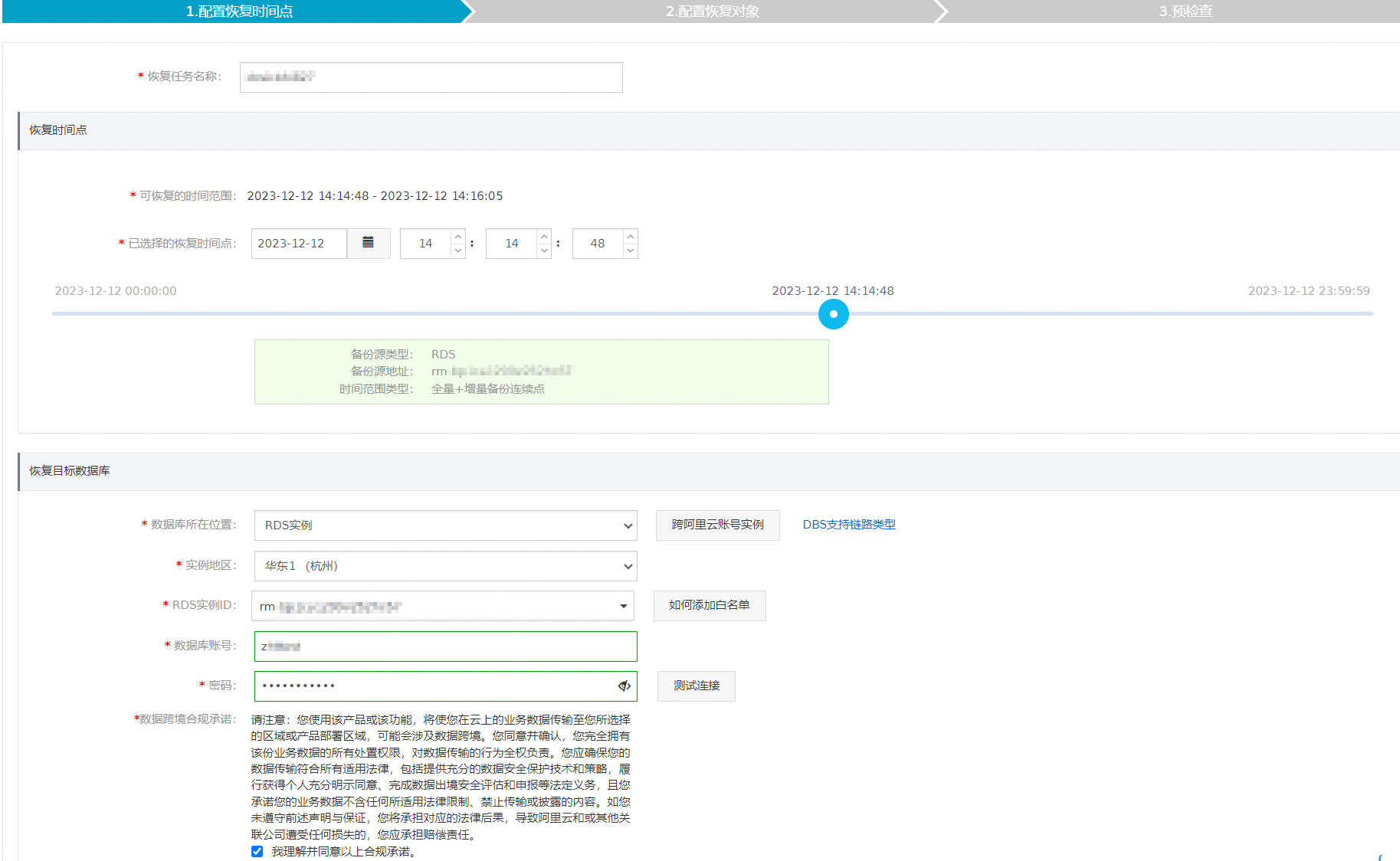Open the DBS支持链路类型 link
Screen dimensions: 1400x861
coord(849,525)
